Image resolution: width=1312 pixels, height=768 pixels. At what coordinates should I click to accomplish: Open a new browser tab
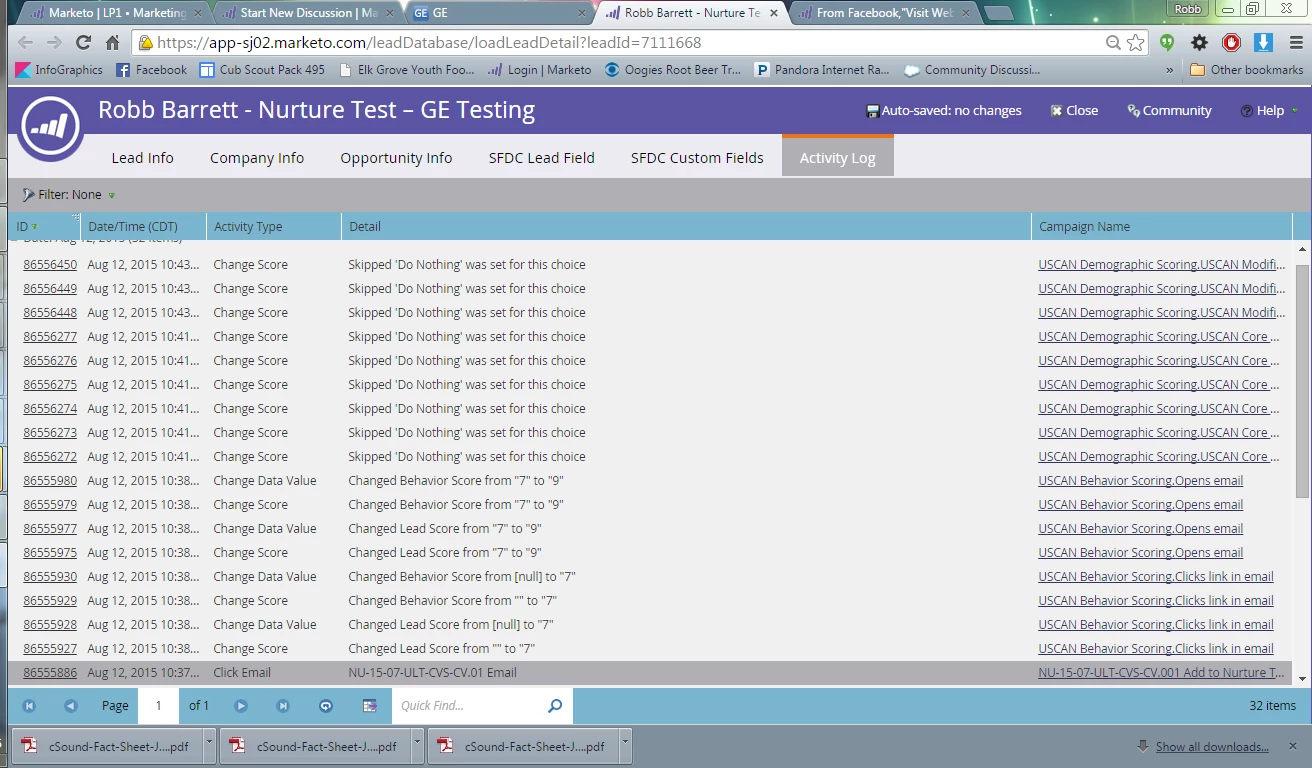(x=997, y=13)
